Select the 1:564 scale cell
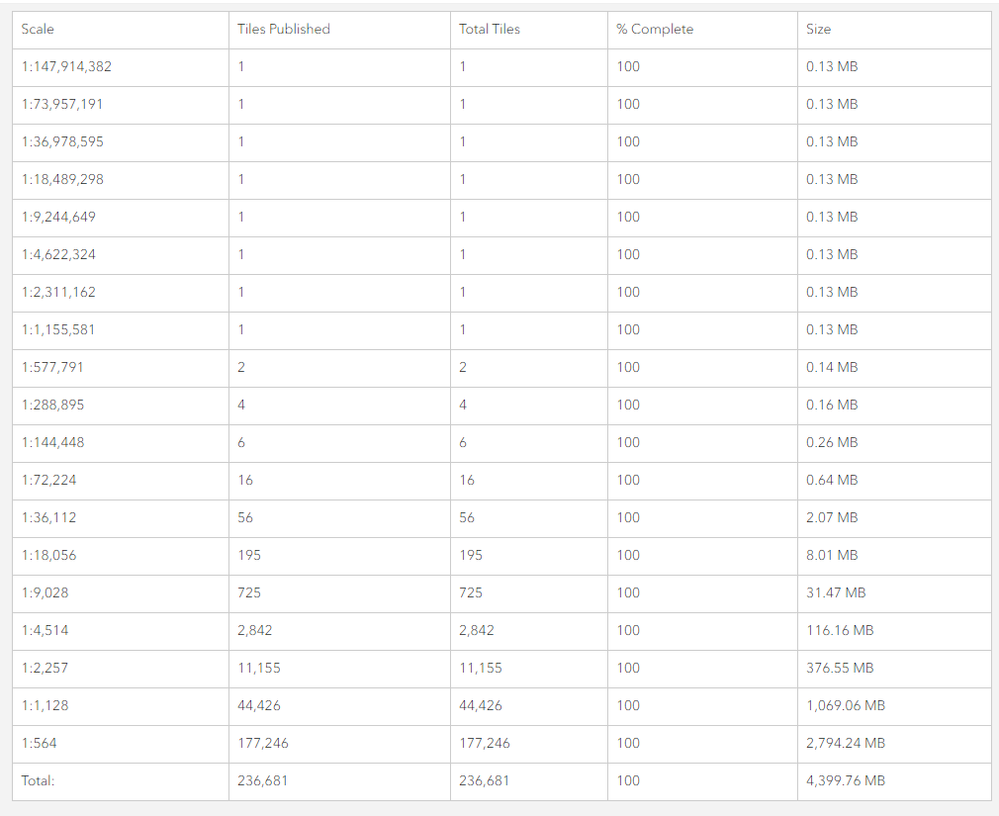 click(38, 743)
